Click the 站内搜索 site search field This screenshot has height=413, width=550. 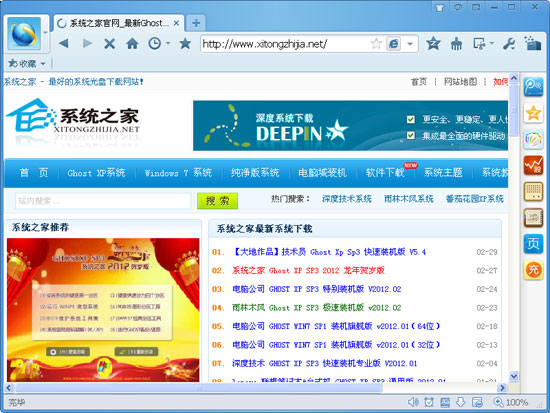coord(103,201)
